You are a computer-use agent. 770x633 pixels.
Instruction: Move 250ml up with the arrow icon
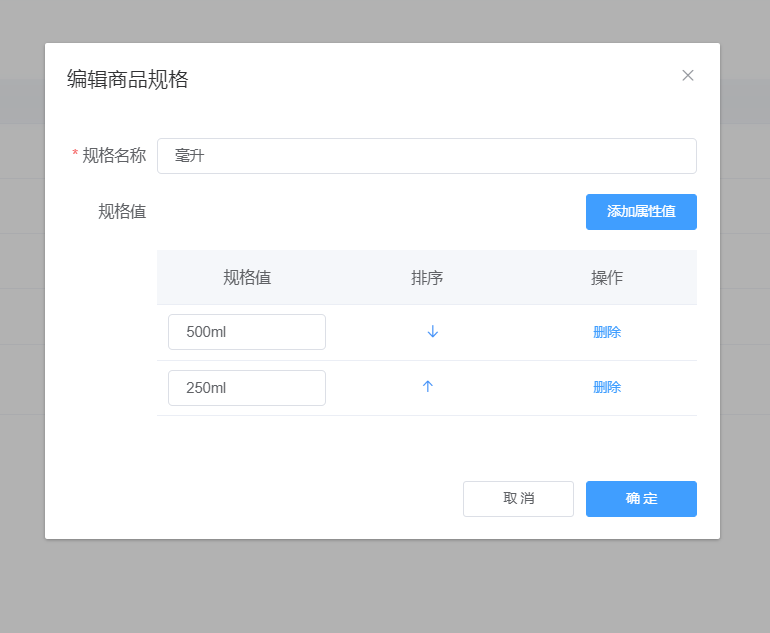(x=428, y=386)
